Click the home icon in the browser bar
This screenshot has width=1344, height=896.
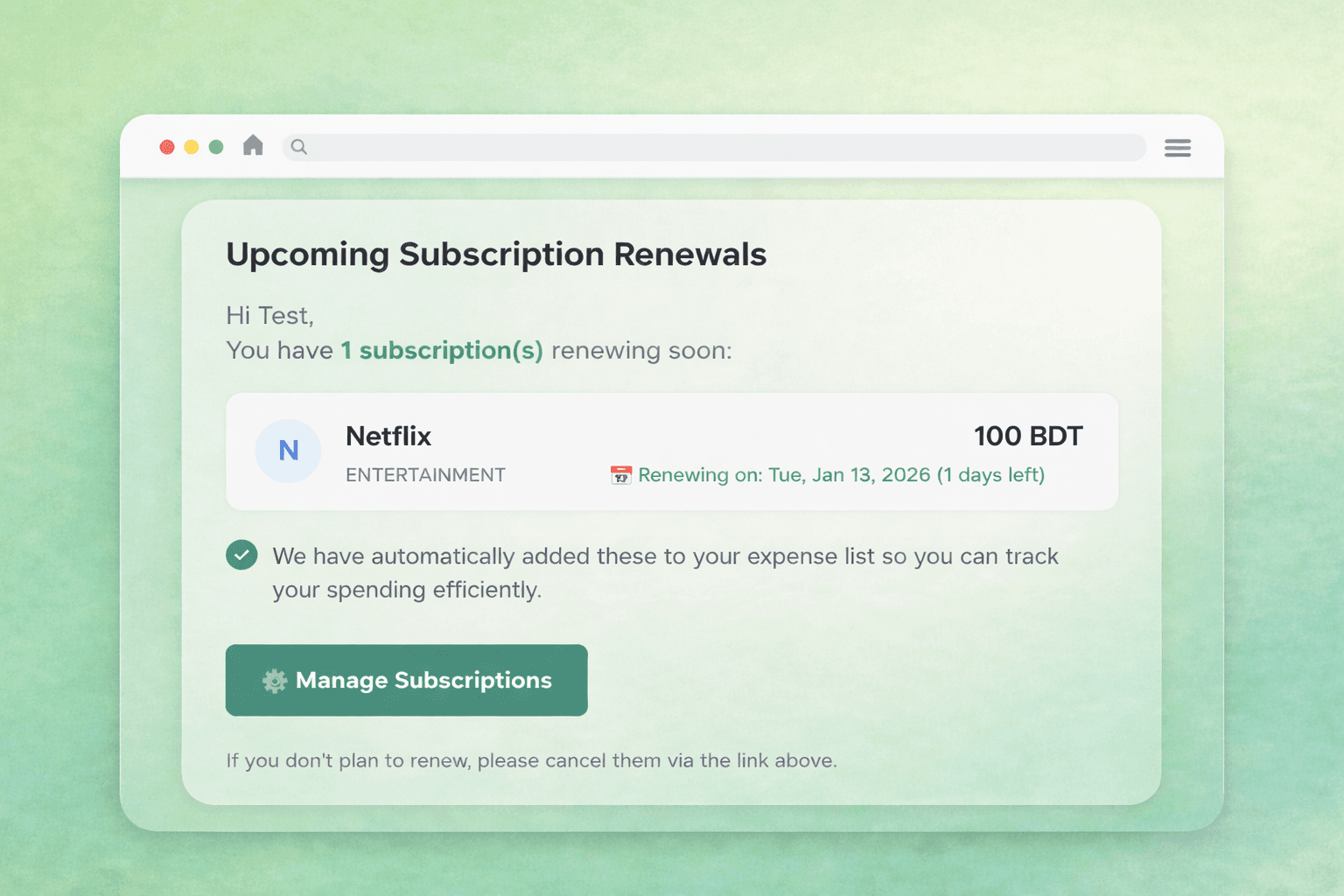click(x=253, y=145)
